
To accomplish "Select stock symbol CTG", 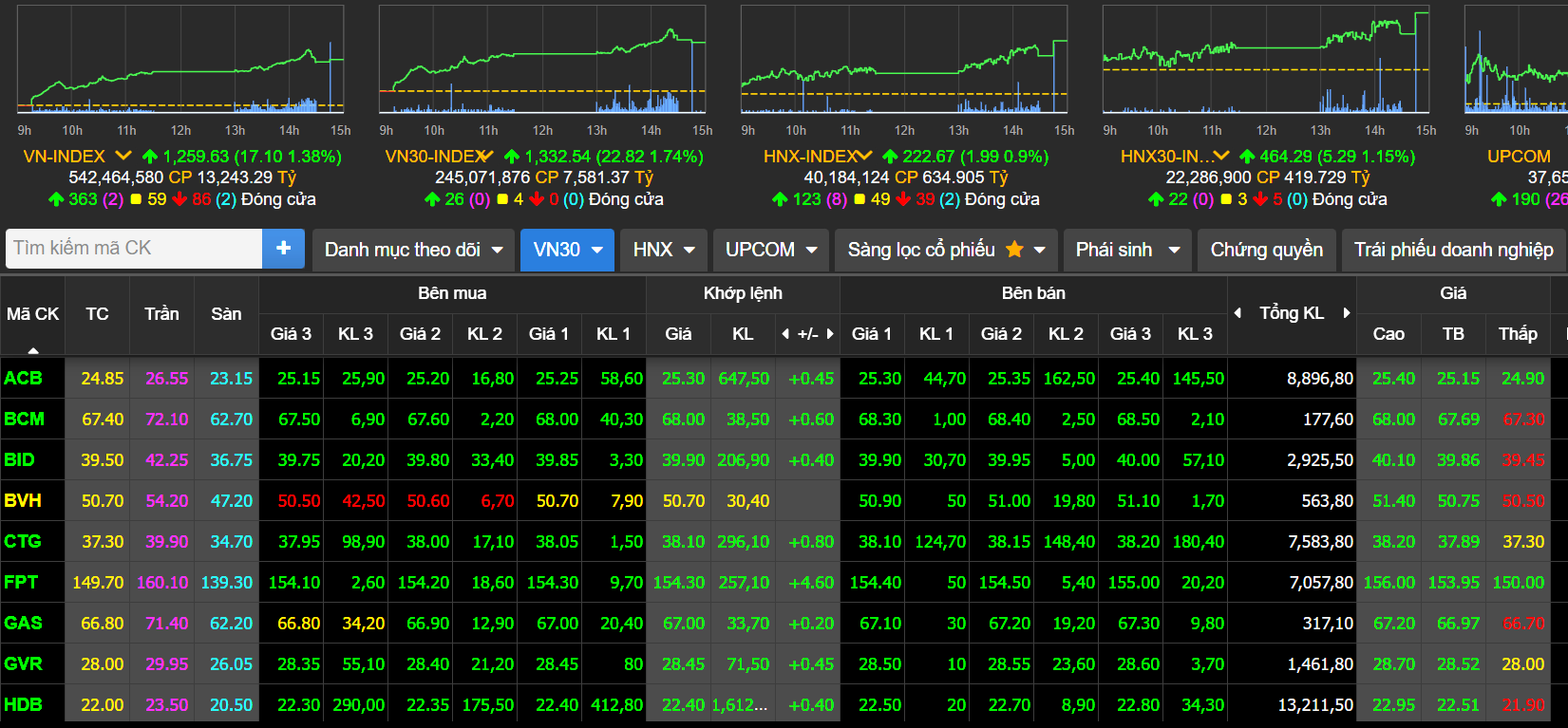I will click(23, 541).
